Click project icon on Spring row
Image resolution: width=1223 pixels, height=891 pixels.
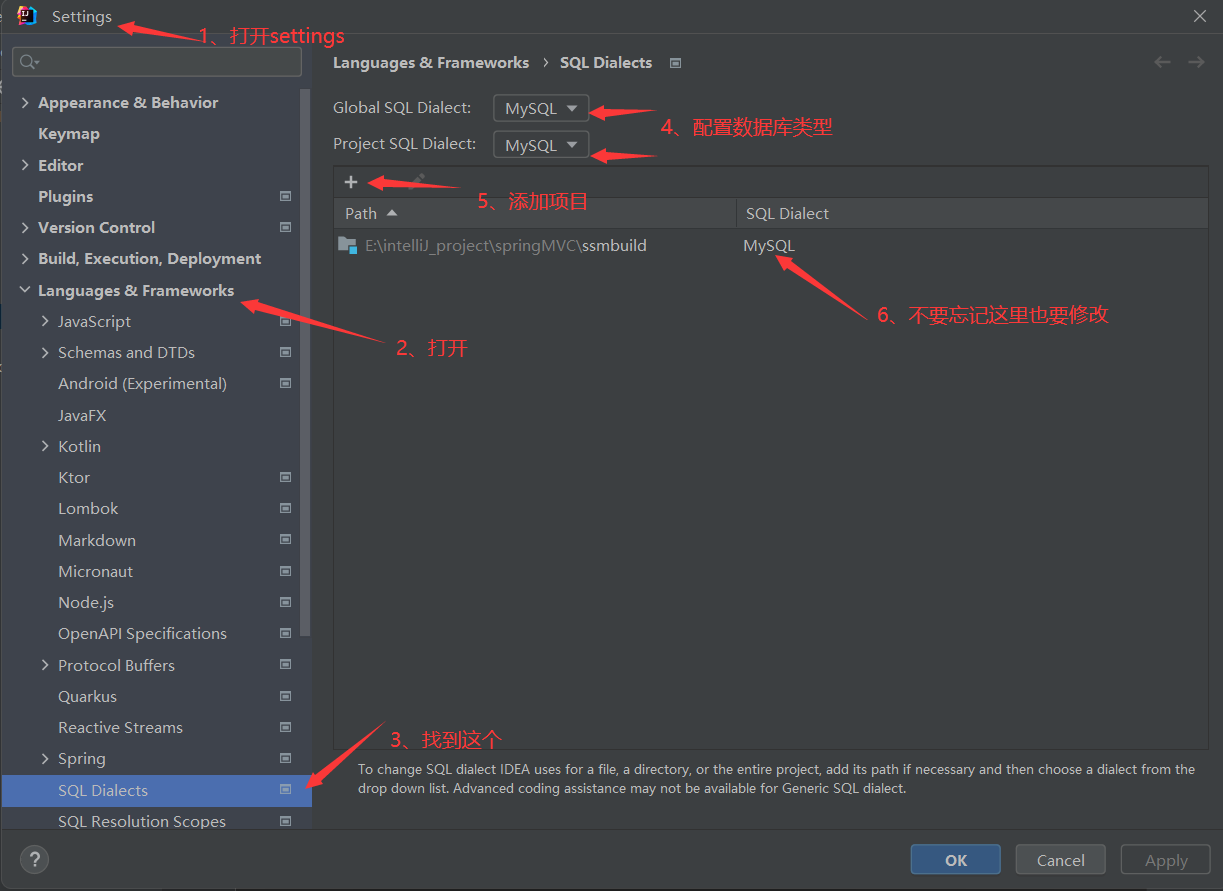[x=285, y=759]
